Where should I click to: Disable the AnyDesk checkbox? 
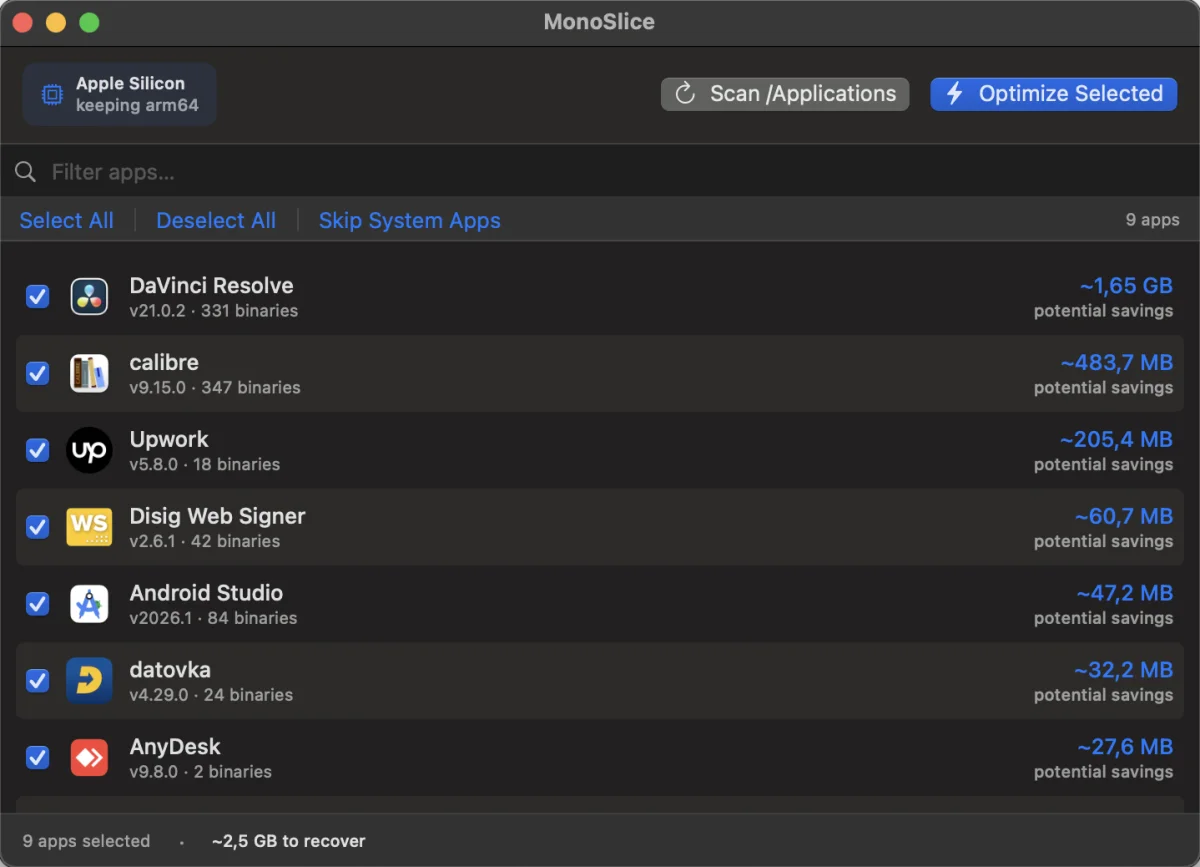point(37,758)
